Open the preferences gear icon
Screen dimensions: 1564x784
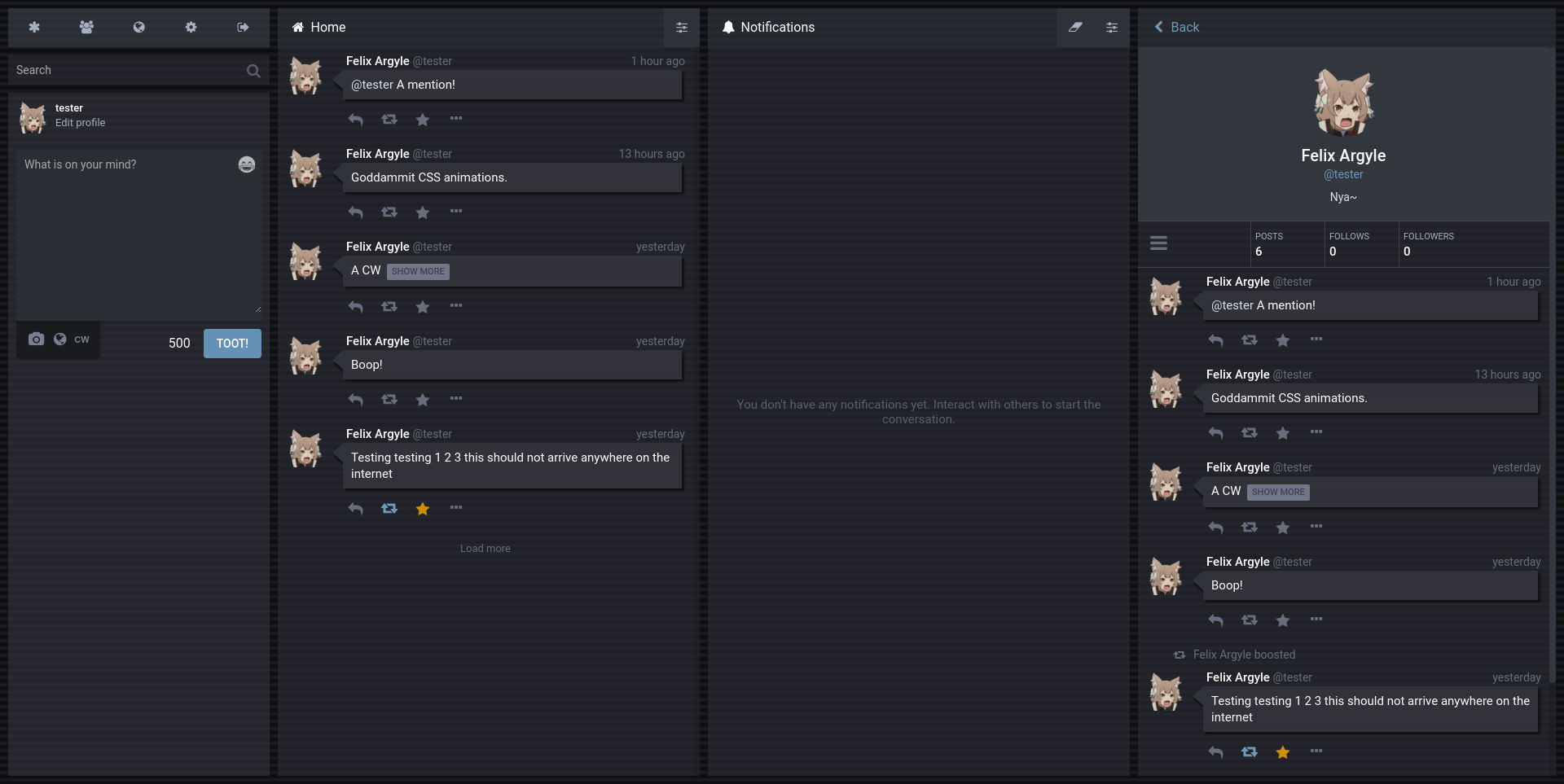coord(191,27)
